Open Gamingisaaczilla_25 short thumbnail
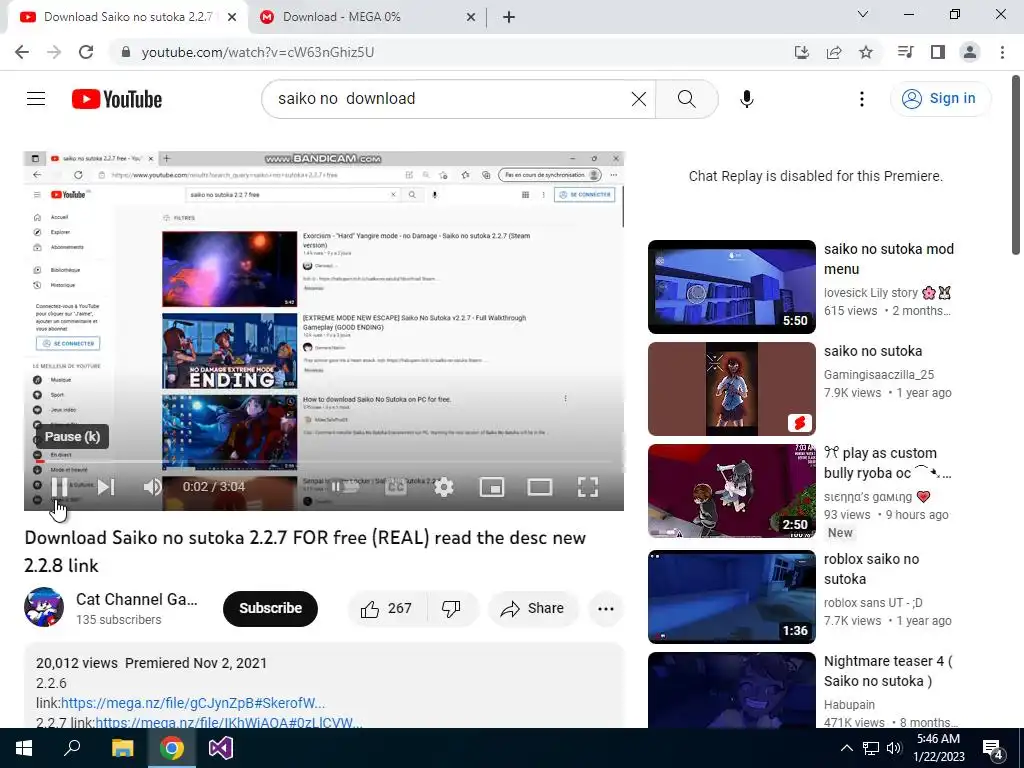 coord(731,389)
